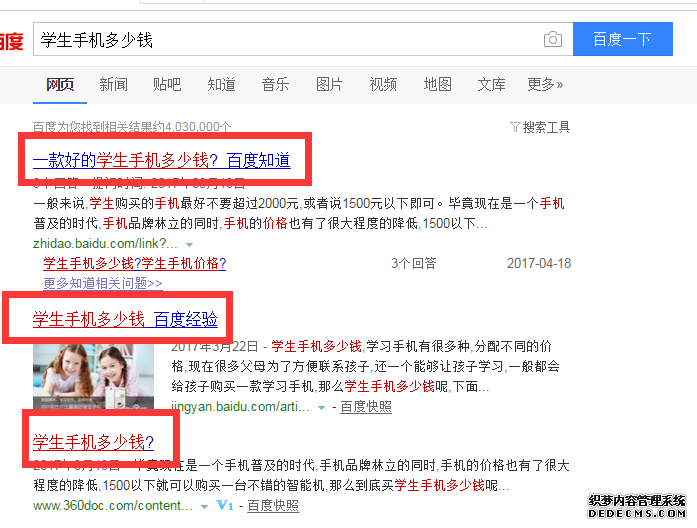Open the 音乐 tab
697x528 pixels.
pos(275,84)
